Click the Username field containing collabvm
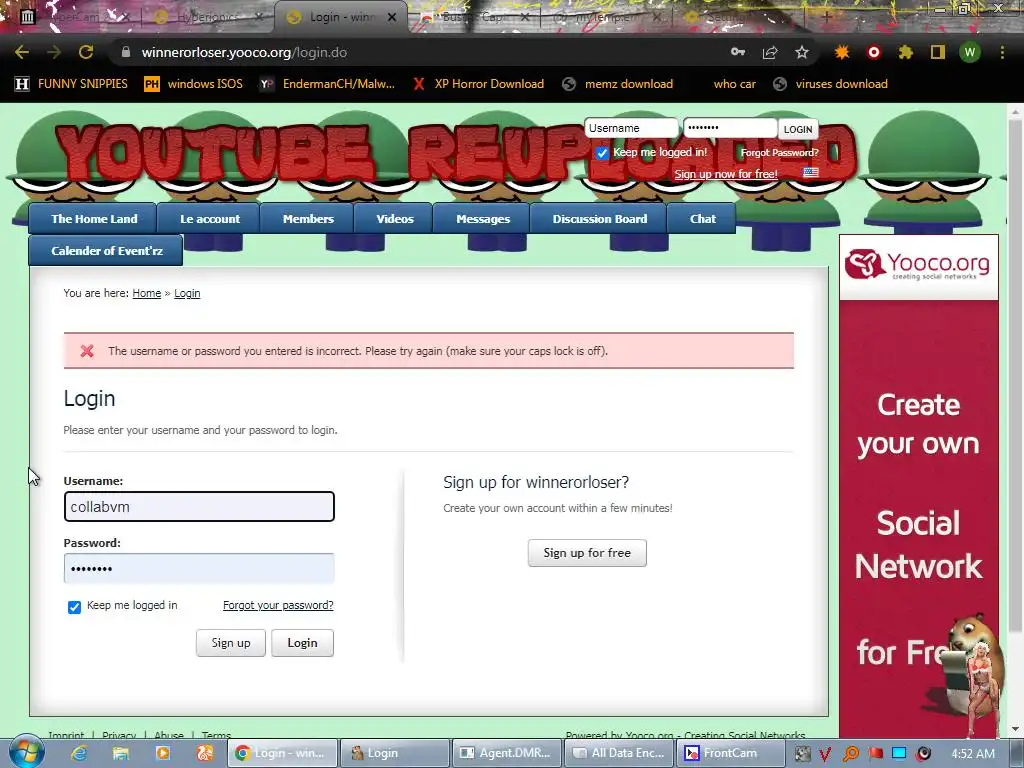This screenshot has height=768, width=1024. click(199, 507)
